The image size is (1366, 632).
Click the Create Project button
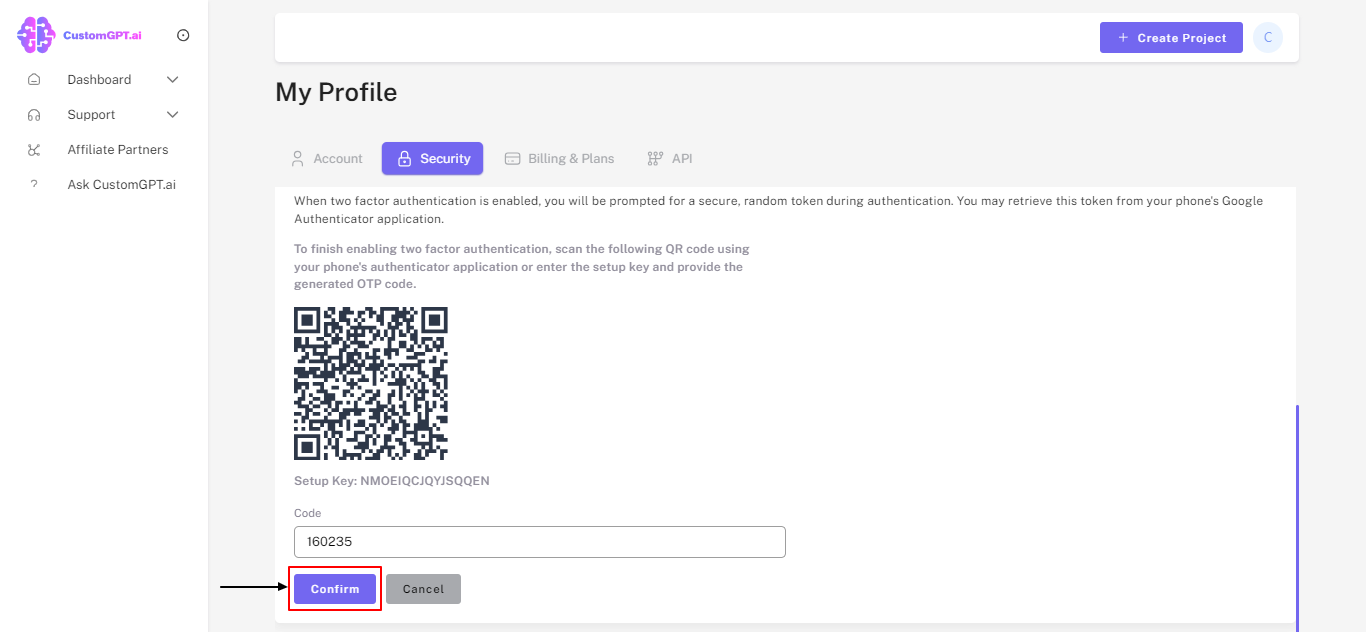pyautogui.click(x=1171, y=38)
